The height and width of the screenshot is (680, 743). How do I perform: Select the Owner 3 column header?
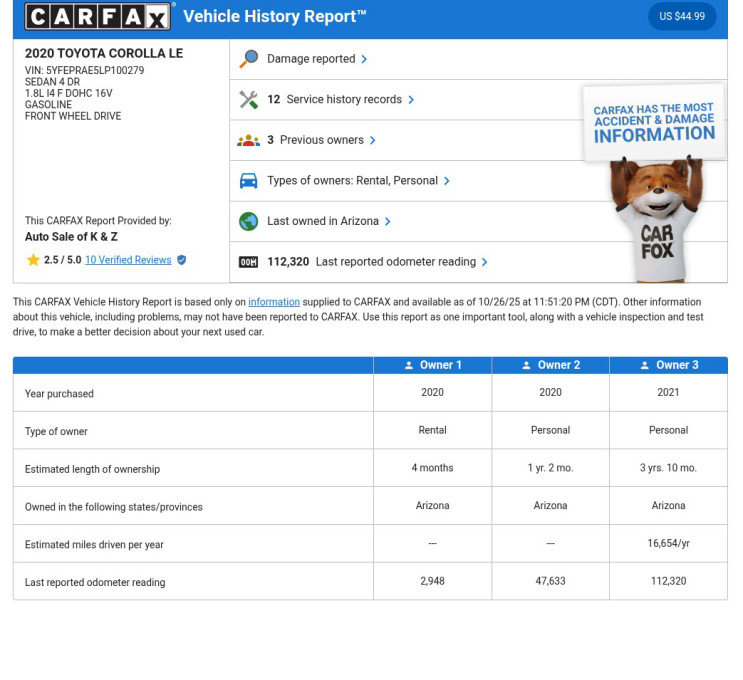pos(669,365)
